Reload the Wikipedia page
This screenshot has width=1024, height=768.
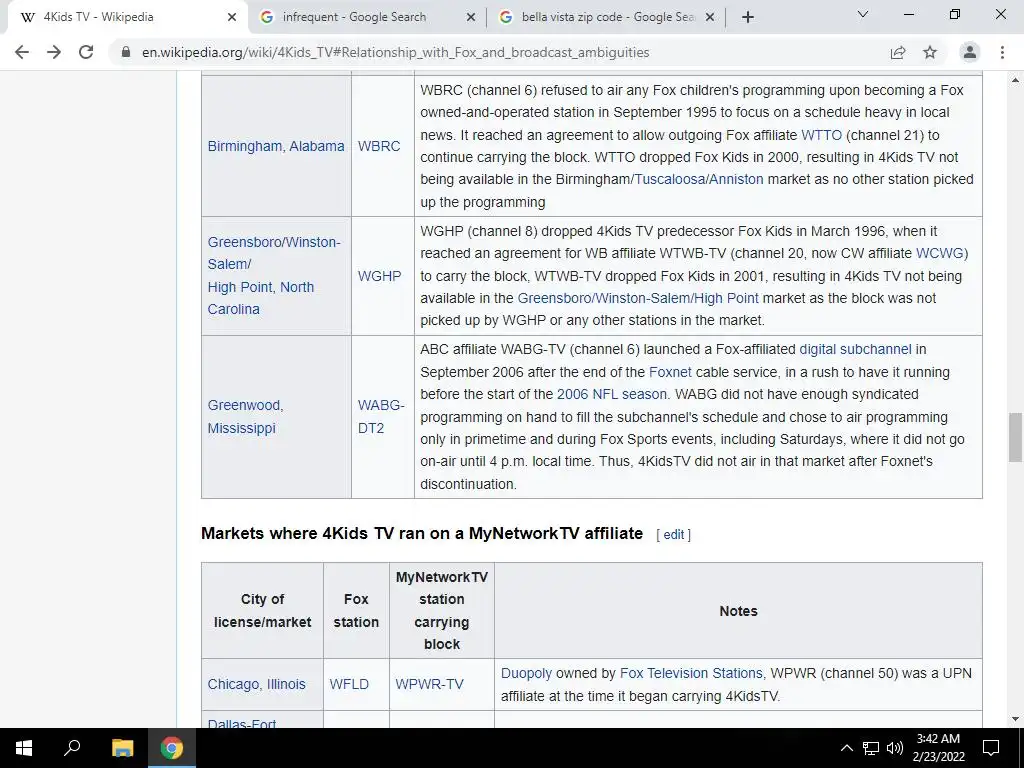tap(86, 52)
